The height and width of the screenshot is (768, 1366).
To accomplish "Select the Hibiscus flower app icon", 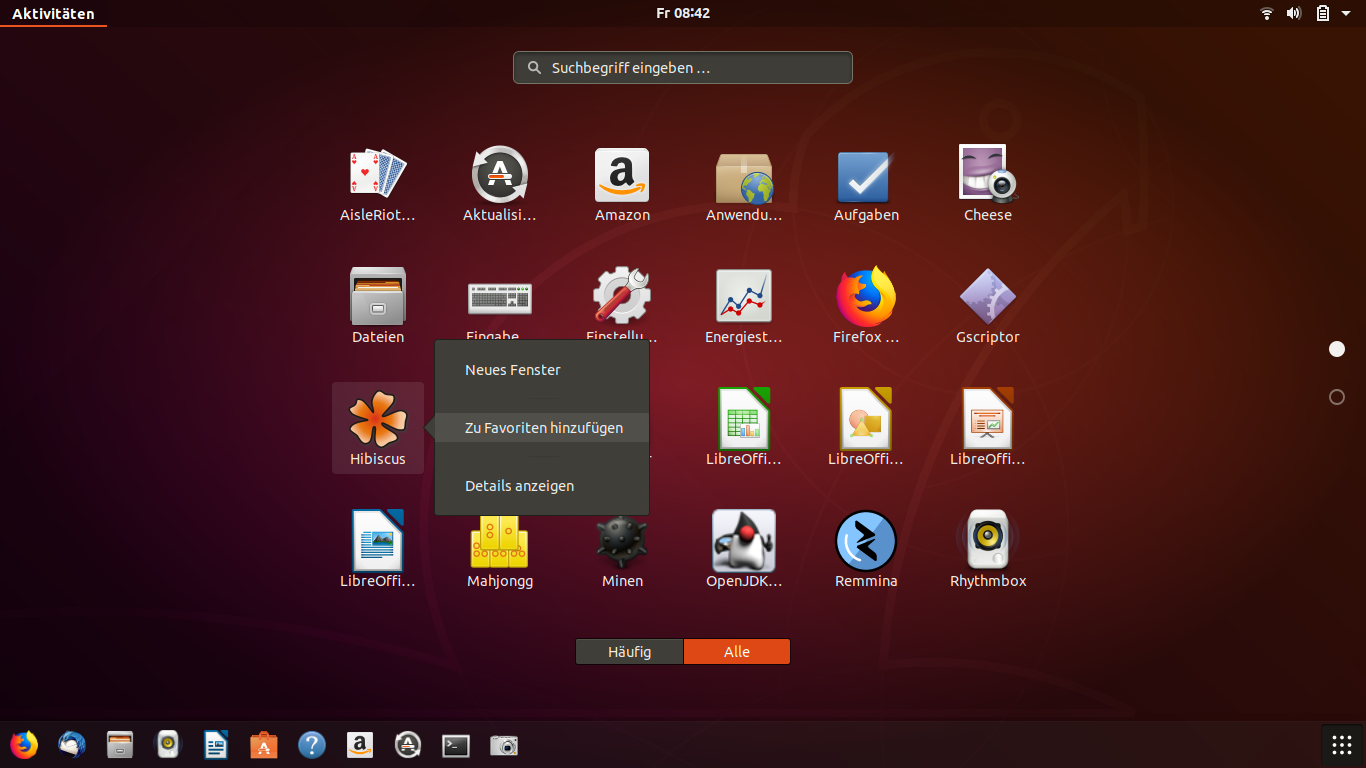I will click(378, 418).
